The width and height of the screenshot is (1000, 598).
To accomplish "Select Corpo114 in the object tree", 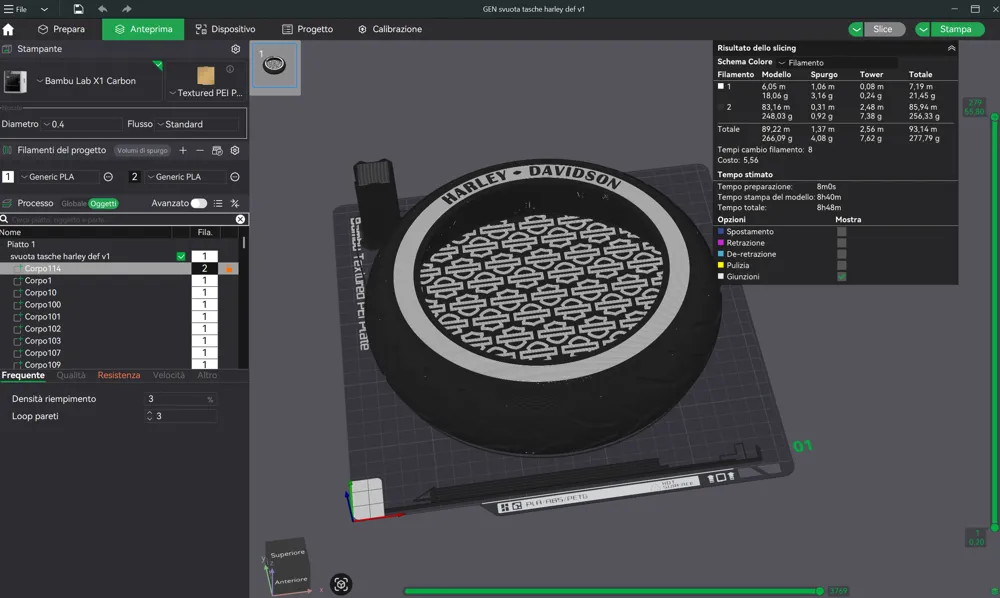I will (42, 268).
